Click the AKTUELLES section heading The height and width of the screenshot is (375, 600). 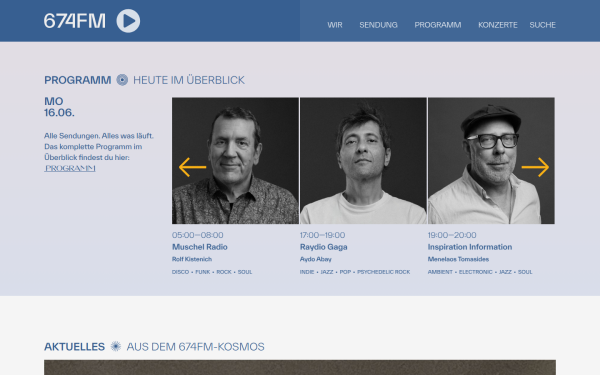[x=74, y=347]
